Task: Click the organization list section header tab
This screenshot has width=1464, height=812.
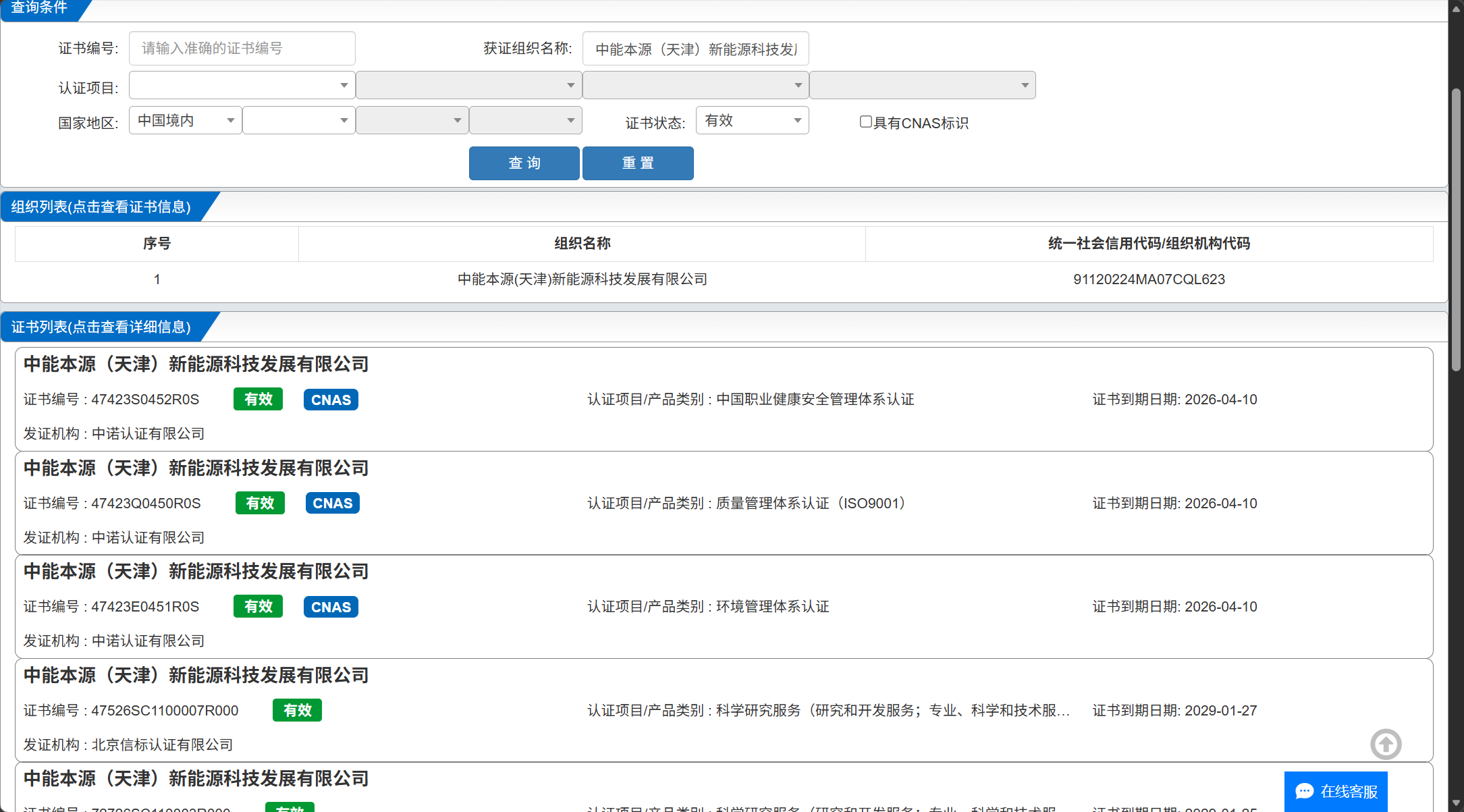Action: 101,207
